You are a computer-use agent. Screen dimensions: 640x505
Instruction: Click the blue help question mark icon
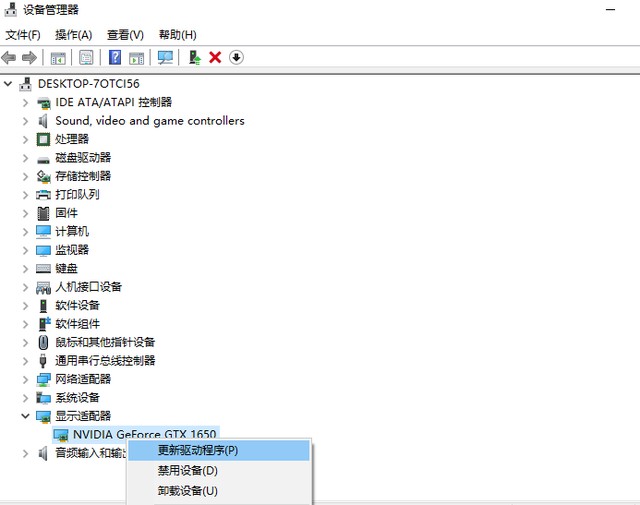[115, 58]
